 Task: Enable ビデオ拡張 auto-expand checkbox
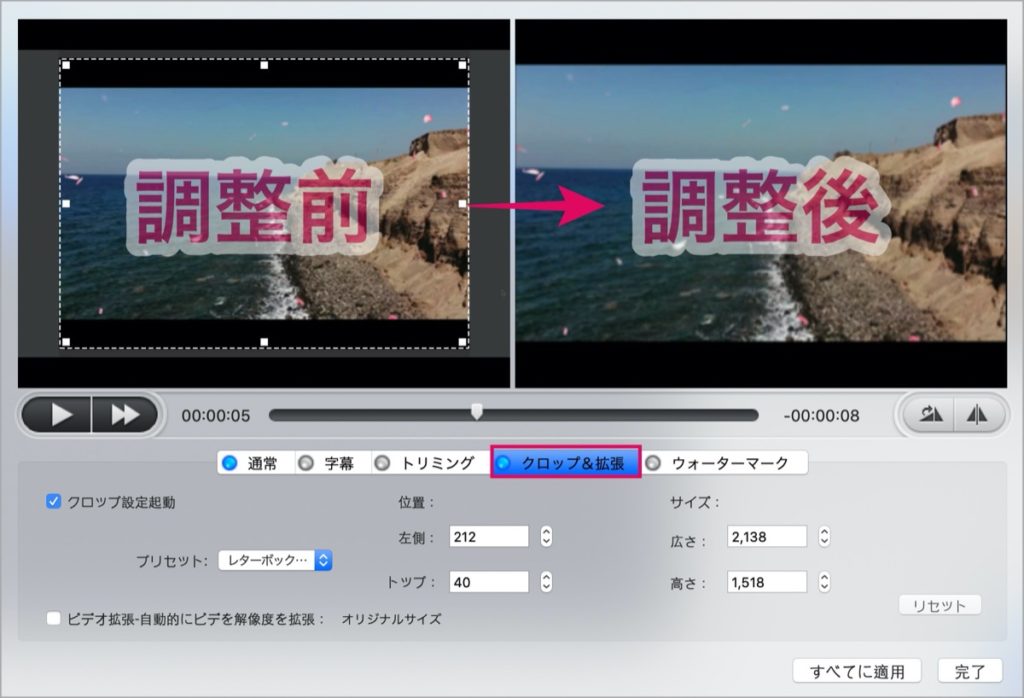54,618
